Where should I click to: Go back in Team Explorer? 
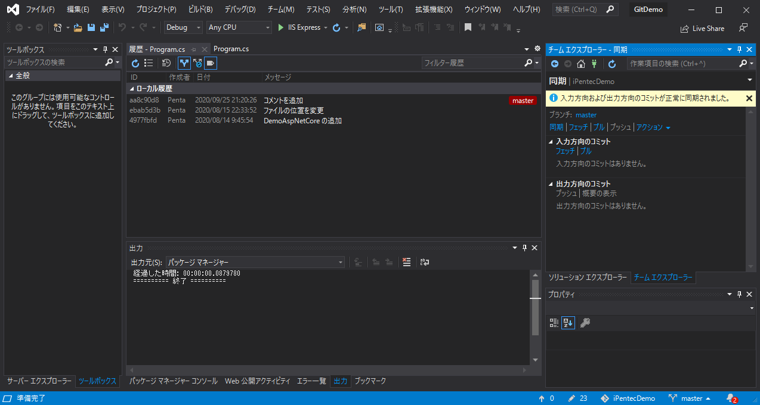click(x=554, y=63)
